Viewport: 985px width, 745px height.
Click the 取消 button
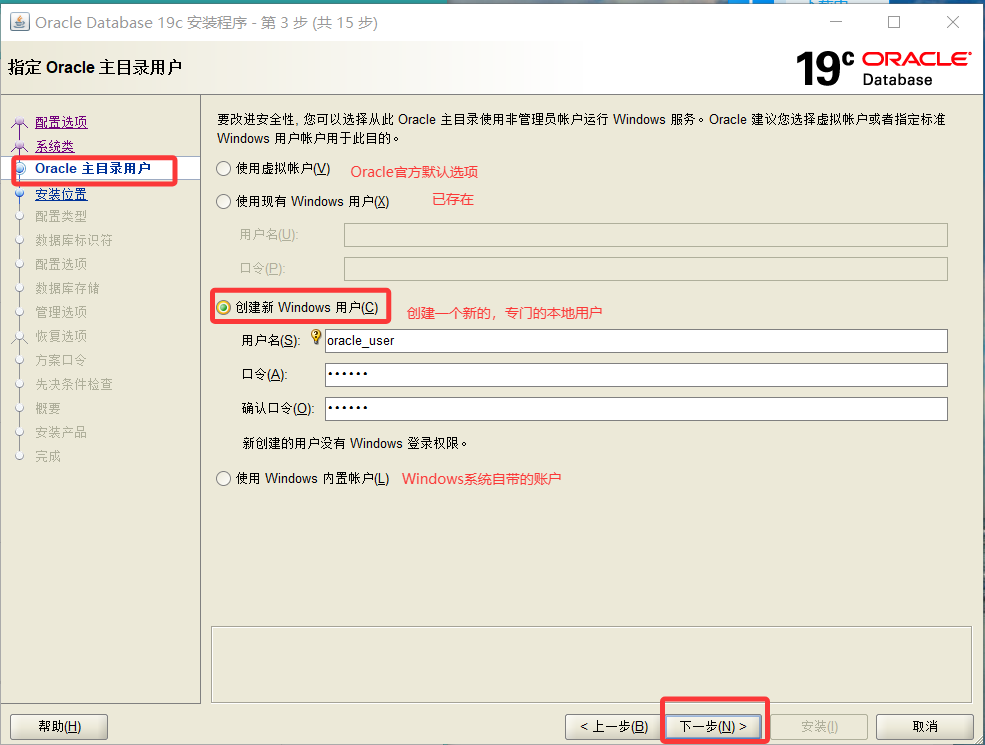click(x=925, y=727)
